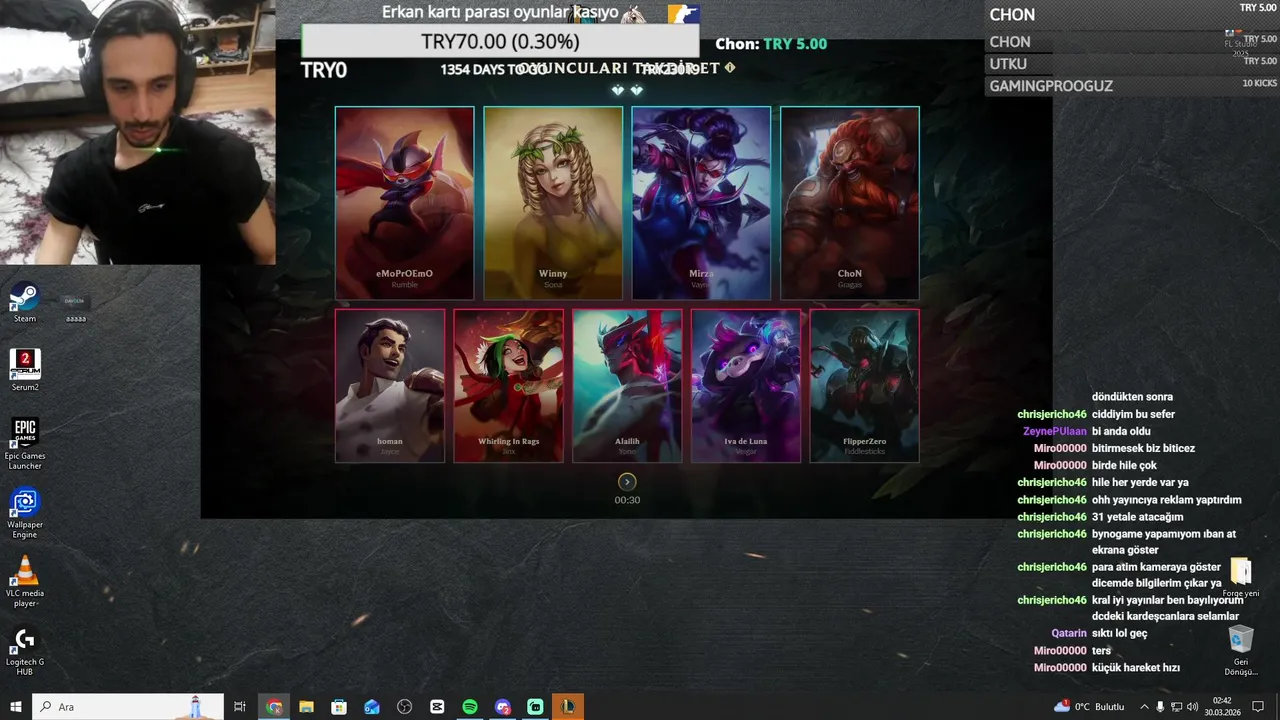Screen dimensions: 1280x720
Task: Open the volume tray icon
Action: (1192, 707)
